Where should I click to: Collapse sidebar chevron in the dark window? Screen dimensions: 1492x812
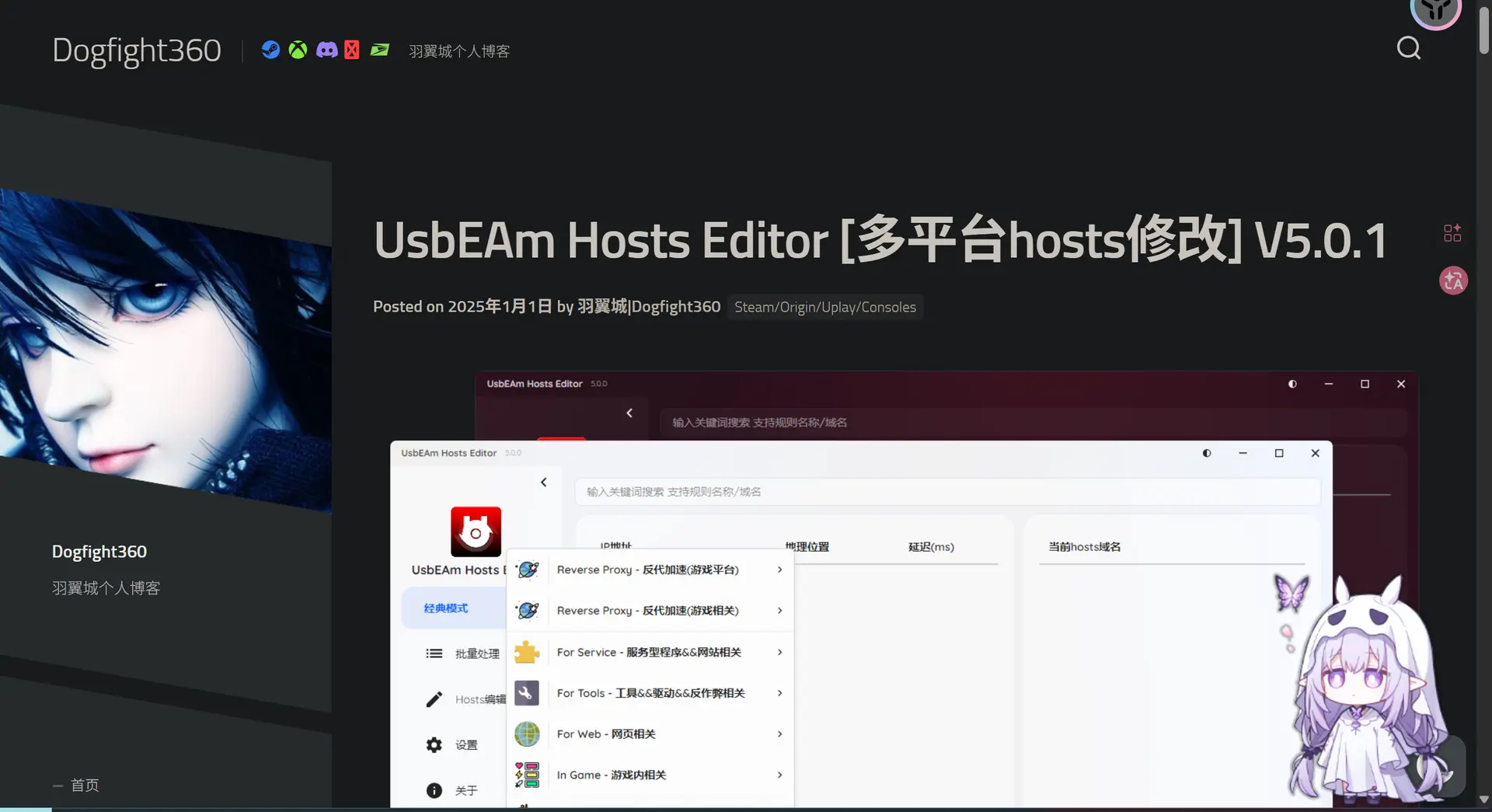(x=629, y=413)
